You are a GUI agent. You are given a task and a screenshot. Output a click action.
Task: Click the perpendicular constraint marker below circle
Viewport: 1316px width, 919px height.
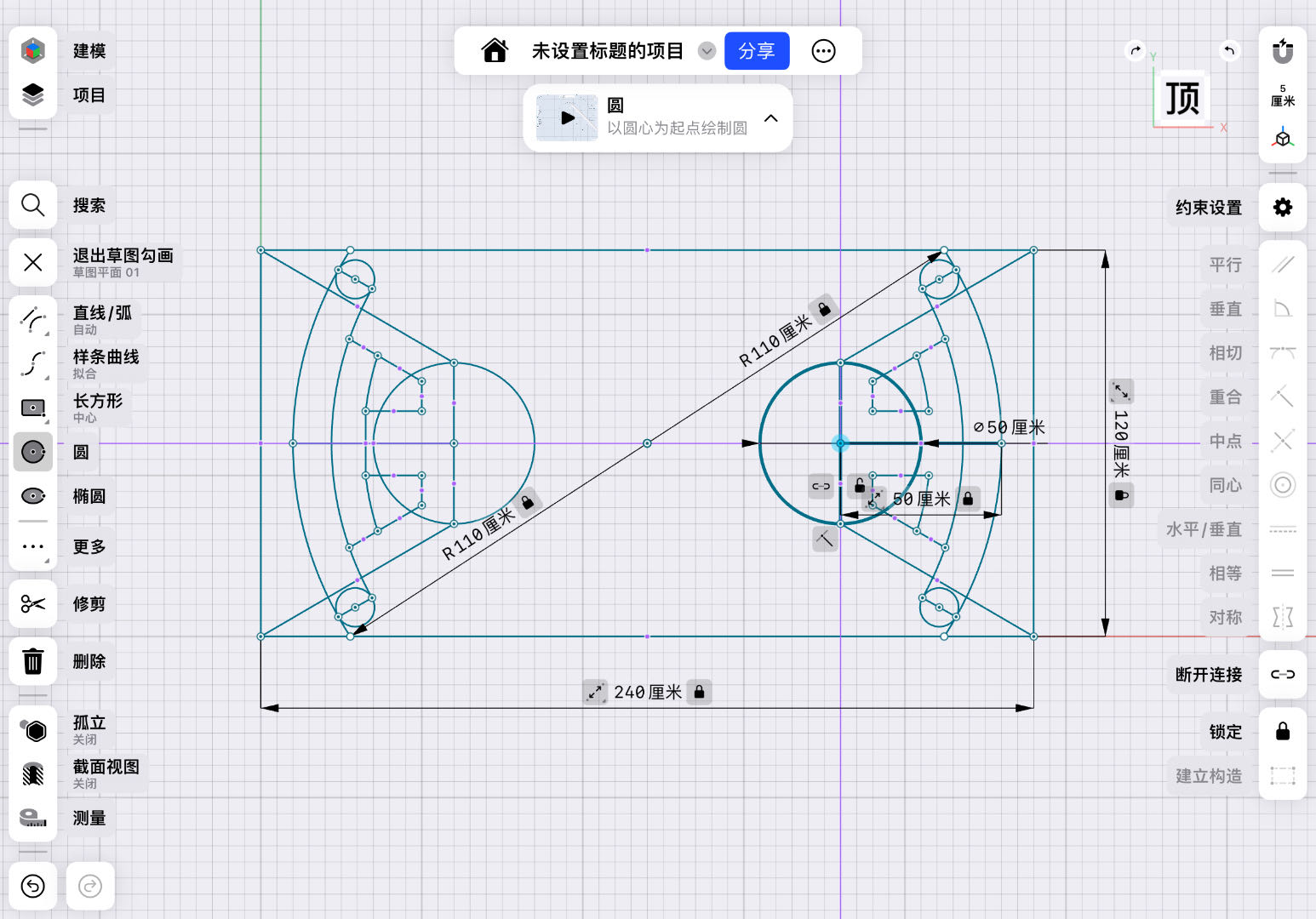[825, 539]
